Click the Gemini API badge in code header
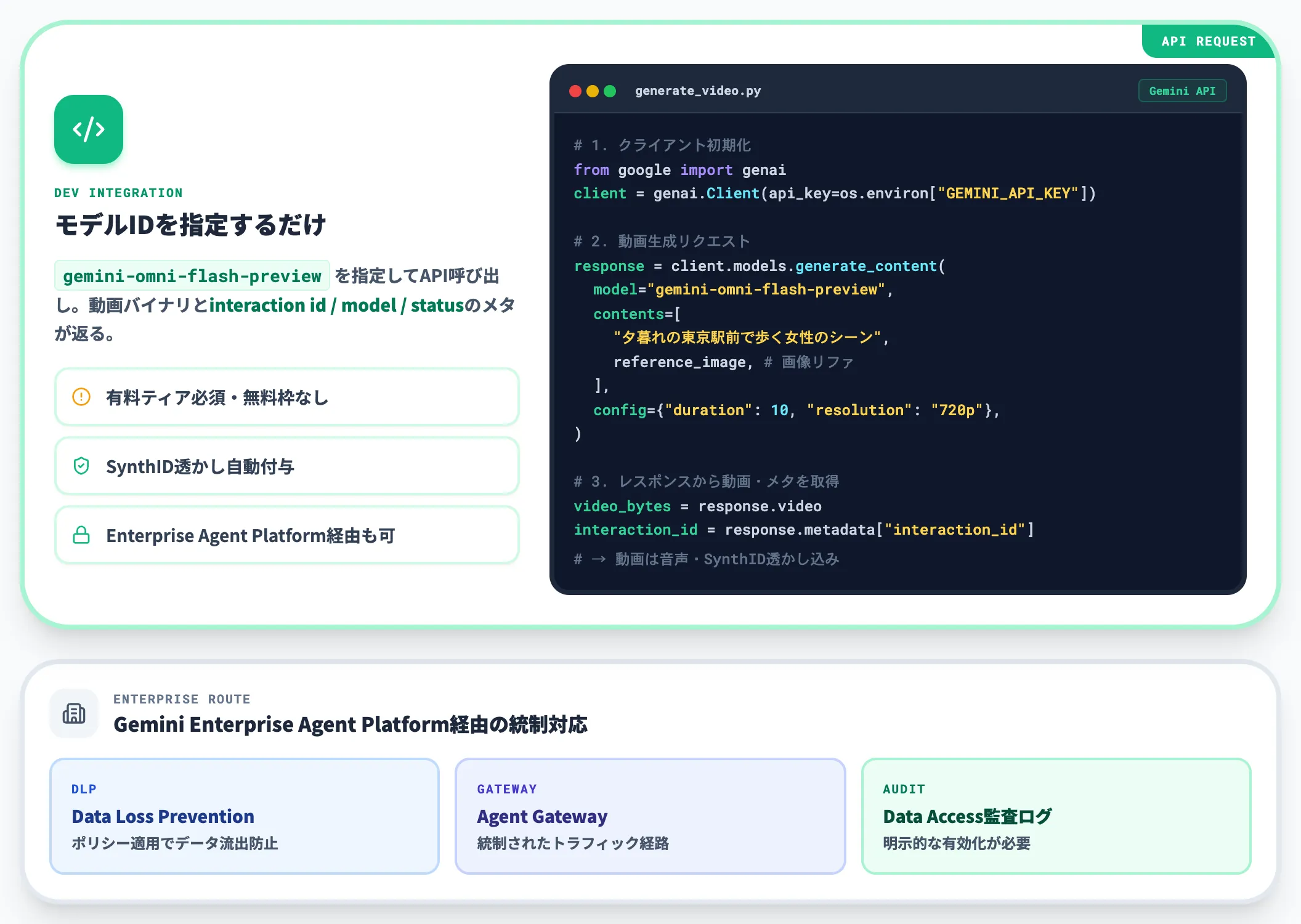Viewport: 1301px width, 924px height. pyautogui.click(x=1182, y=91)
